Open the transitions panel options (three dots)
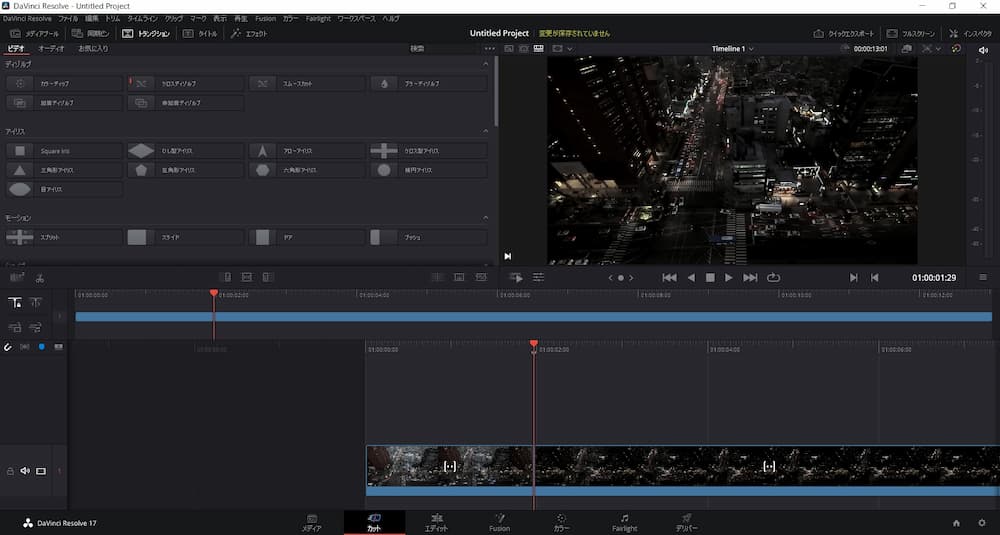The height and width of the screenshot is (535, 1000). pyautogui.click(x=489, y=48)
